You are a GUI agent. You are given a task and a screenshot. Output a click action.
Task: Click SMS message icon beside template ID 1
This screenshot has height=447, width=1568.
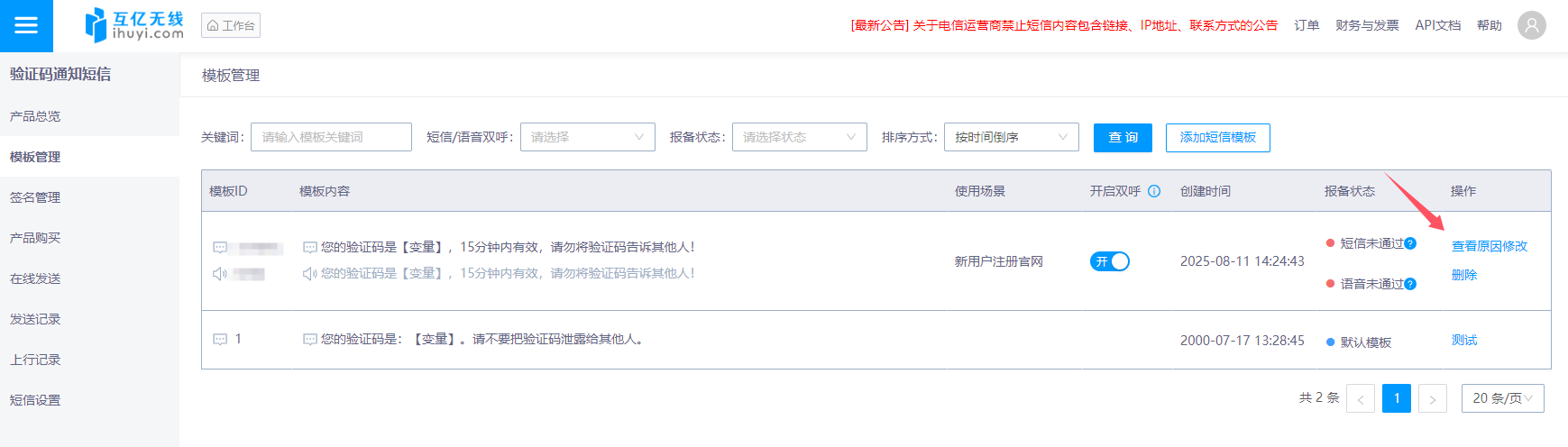tap(220, 340)
